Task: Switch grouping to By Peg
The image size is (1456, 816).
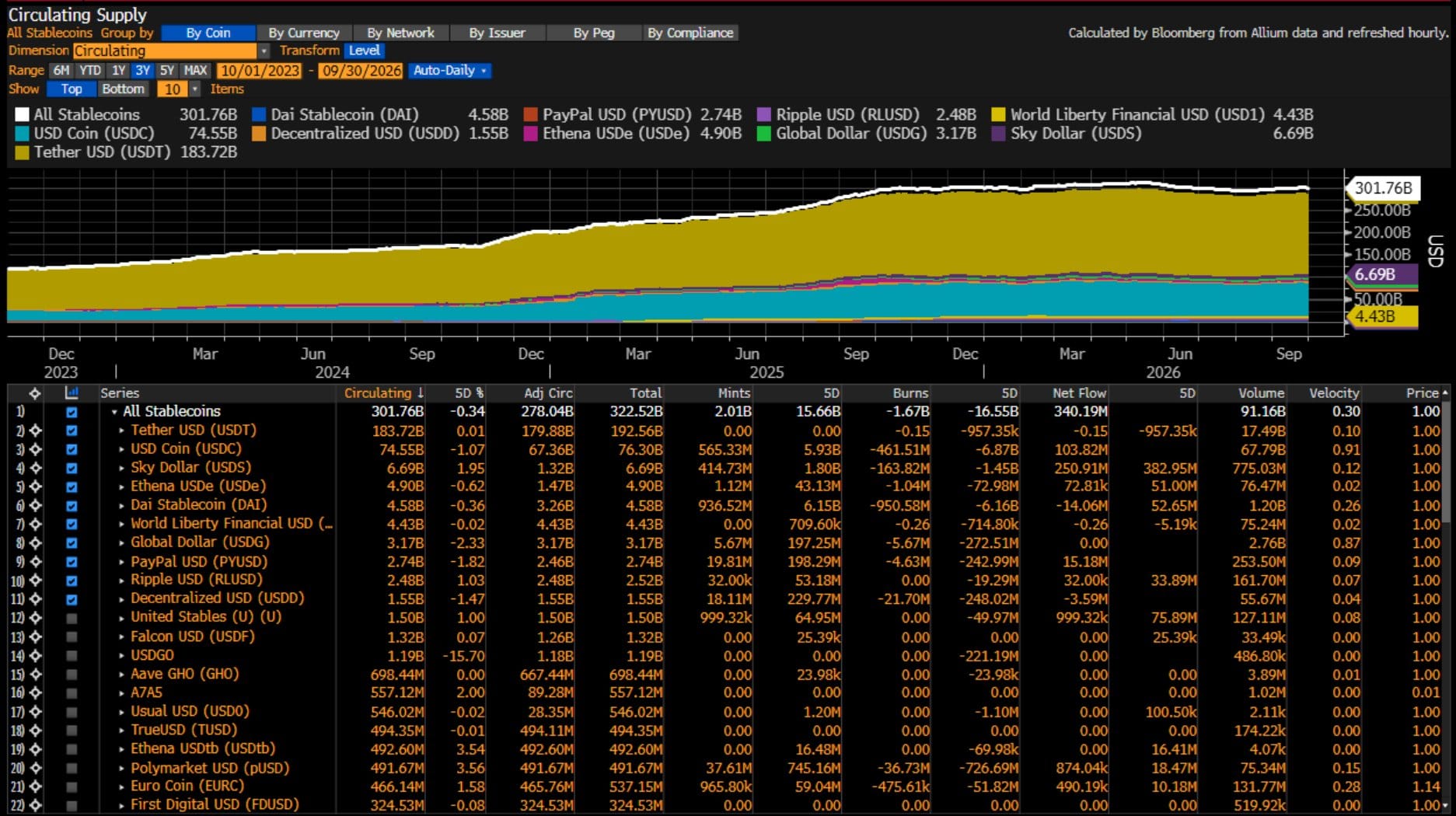Action: (x=594, y=33)
